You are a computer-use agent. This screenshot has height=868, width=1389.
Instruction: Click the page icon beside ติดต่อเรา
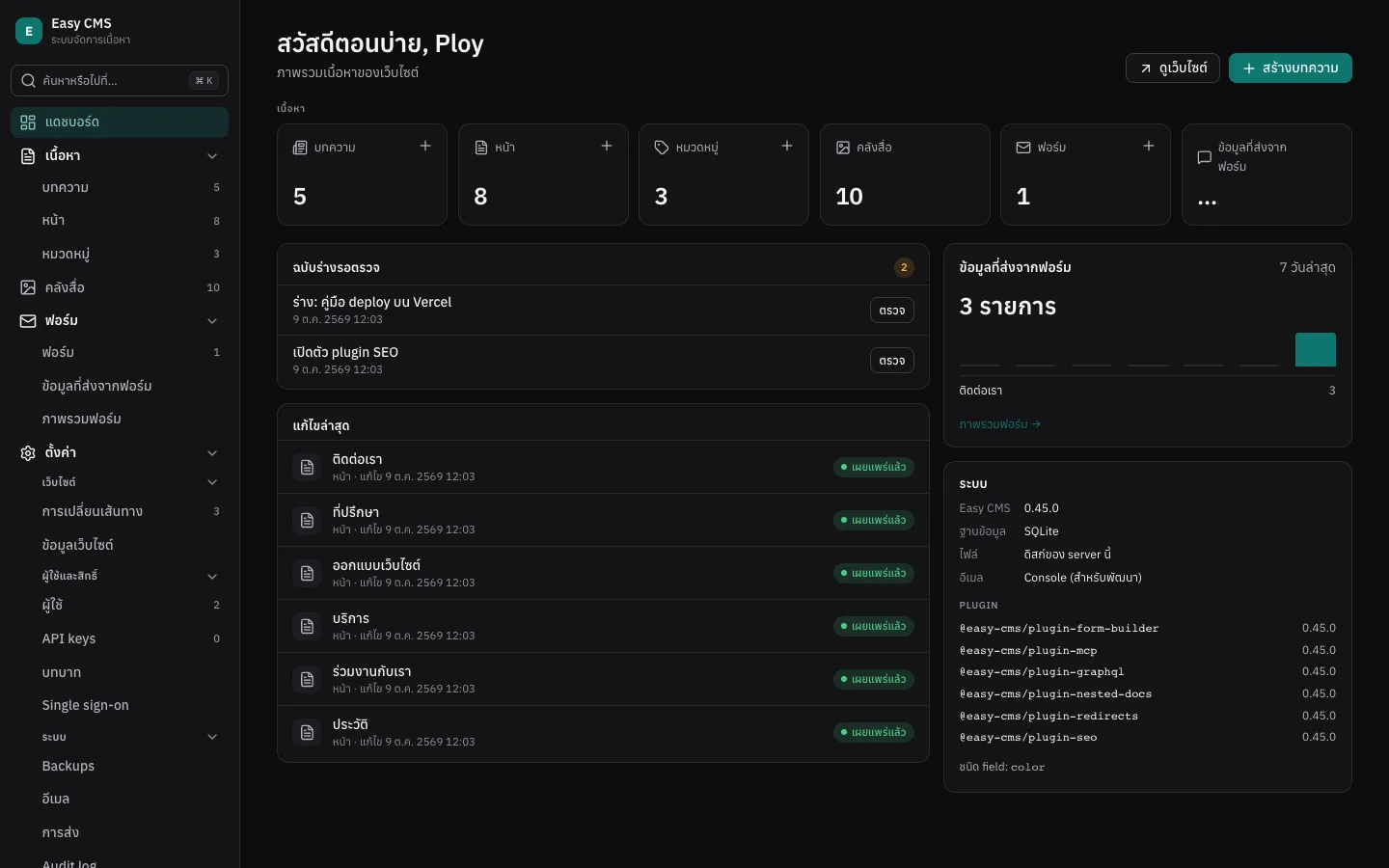[307, 467]
